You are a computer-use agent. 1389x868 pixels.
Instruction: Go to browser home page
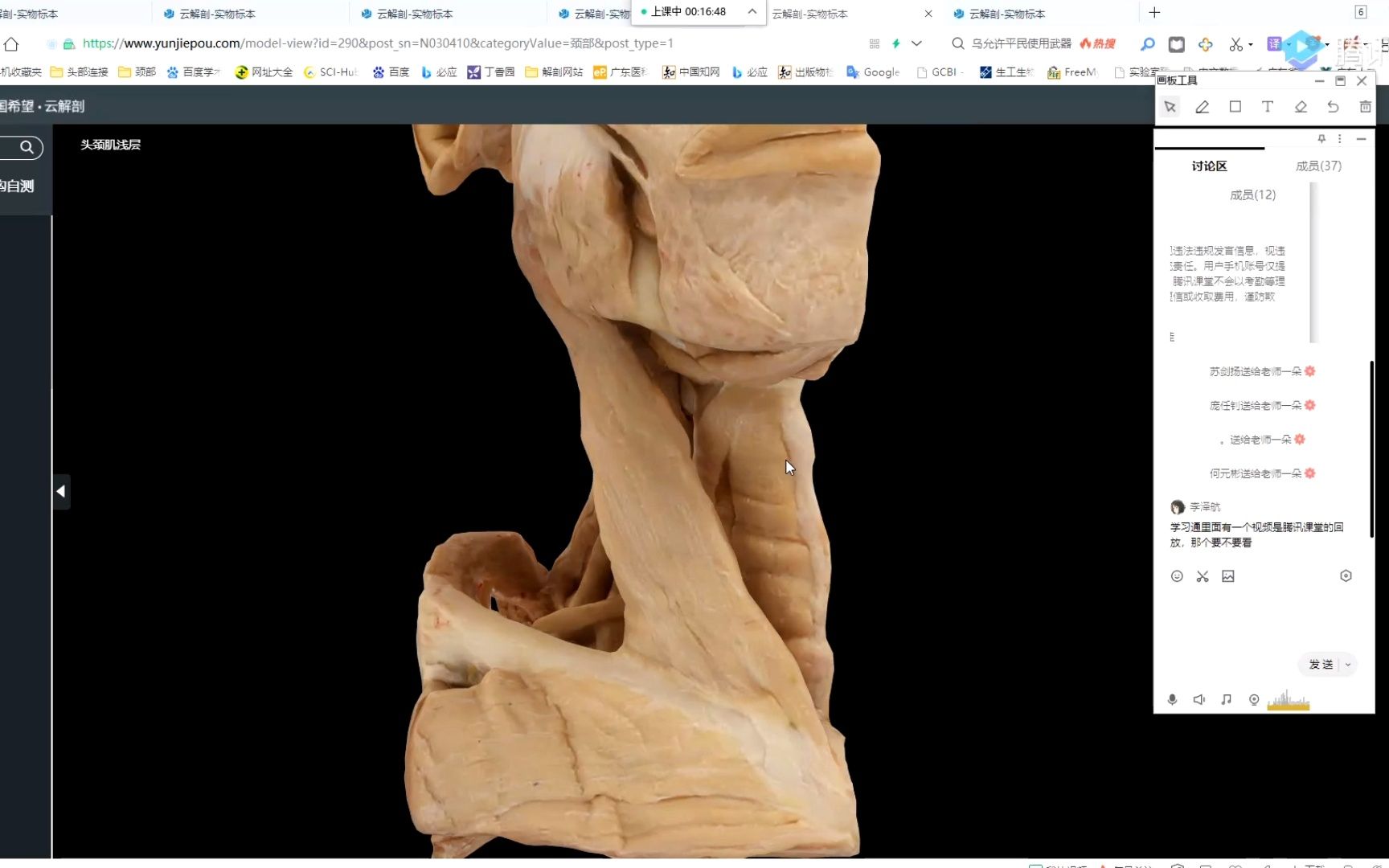coord(11,44)
